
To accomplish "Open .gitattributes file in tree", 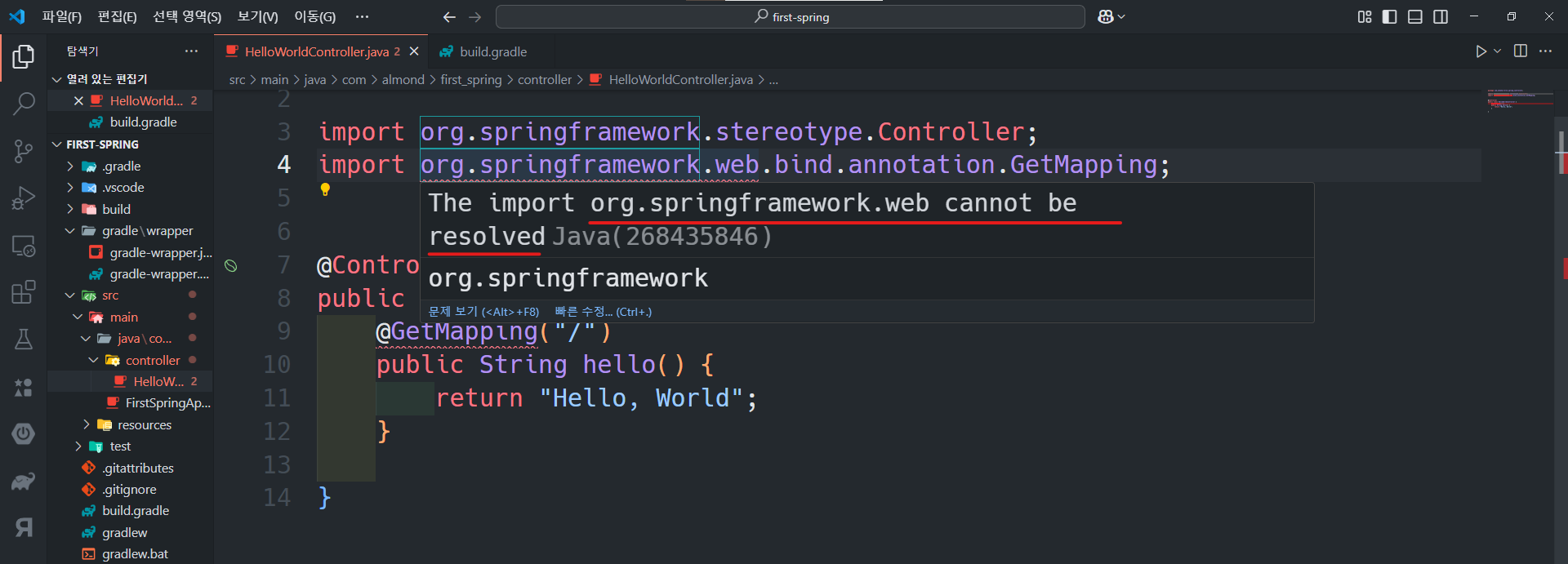I will click(x=137, y=469).
